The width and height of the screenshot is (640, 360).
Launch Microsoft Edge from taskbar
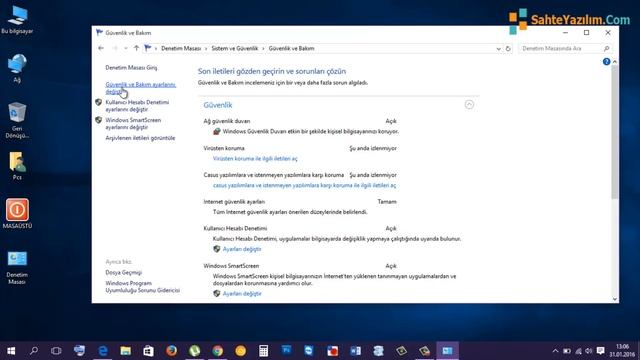coord(103,351)
